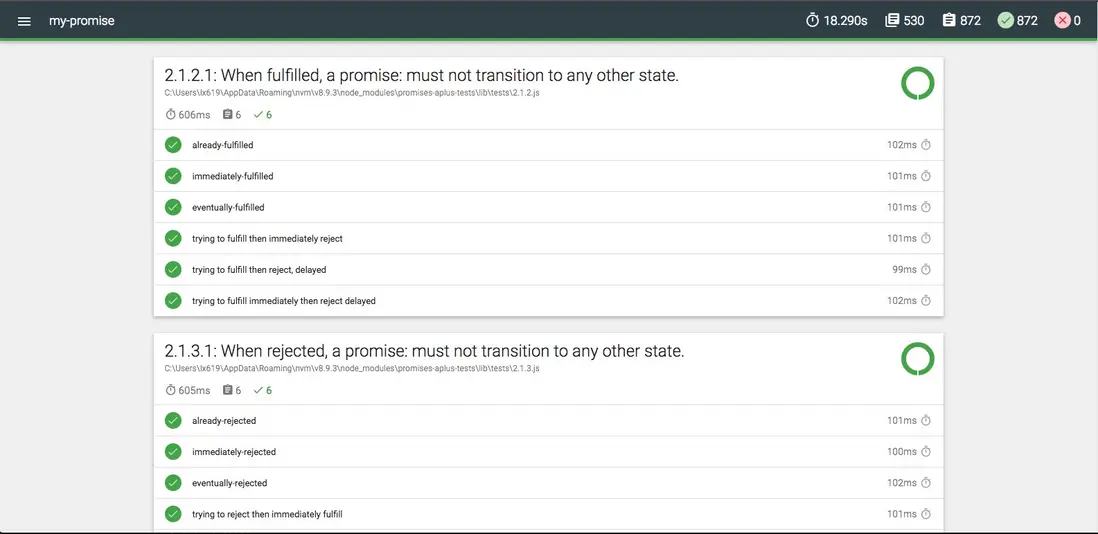Viewport: 1098px width, 534px height.
Task: Click the 2.1.2.1 suite heading
Action: tap(421, 75)
